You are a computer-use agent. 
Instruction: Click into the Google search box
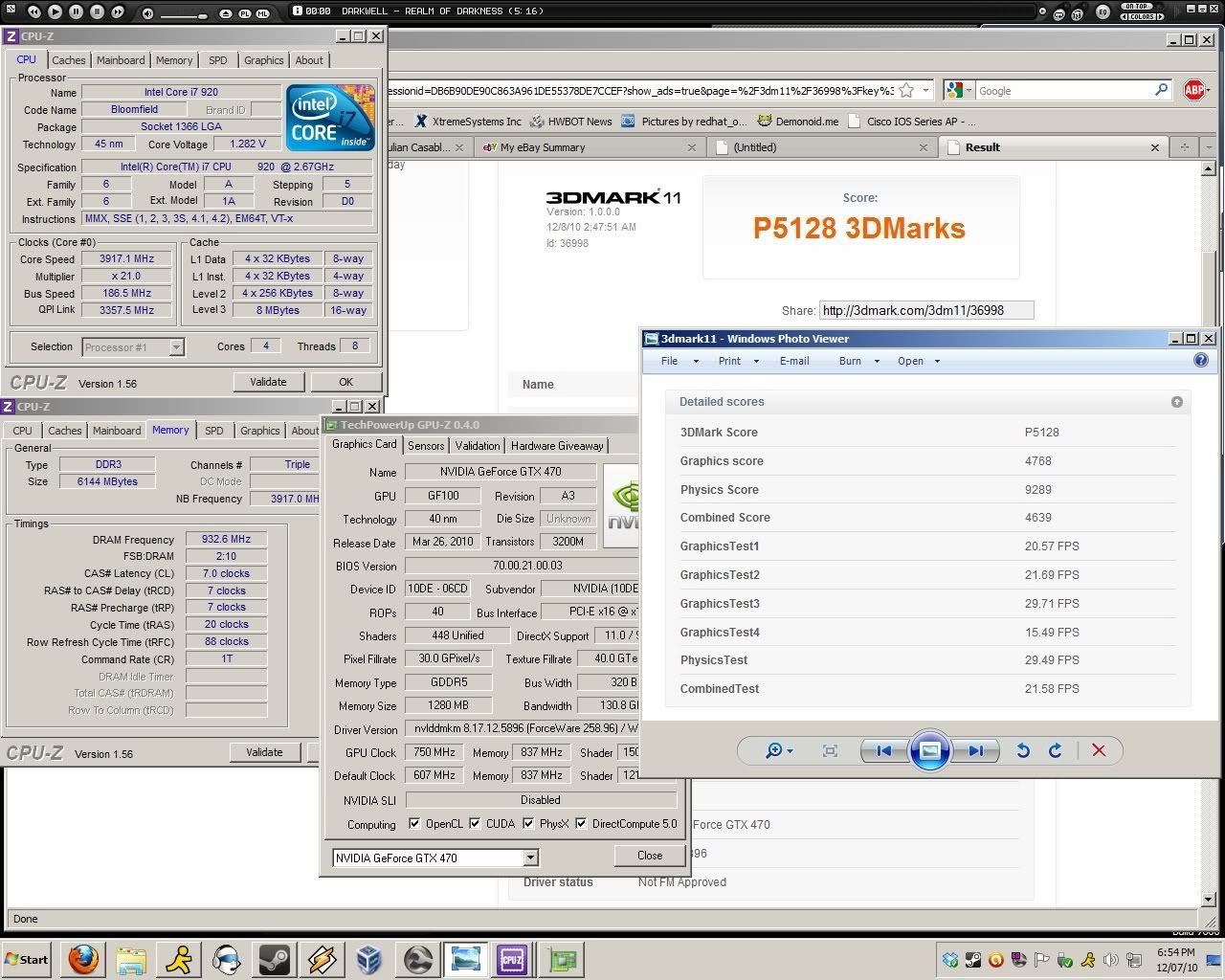click(x=1062, y=91)
